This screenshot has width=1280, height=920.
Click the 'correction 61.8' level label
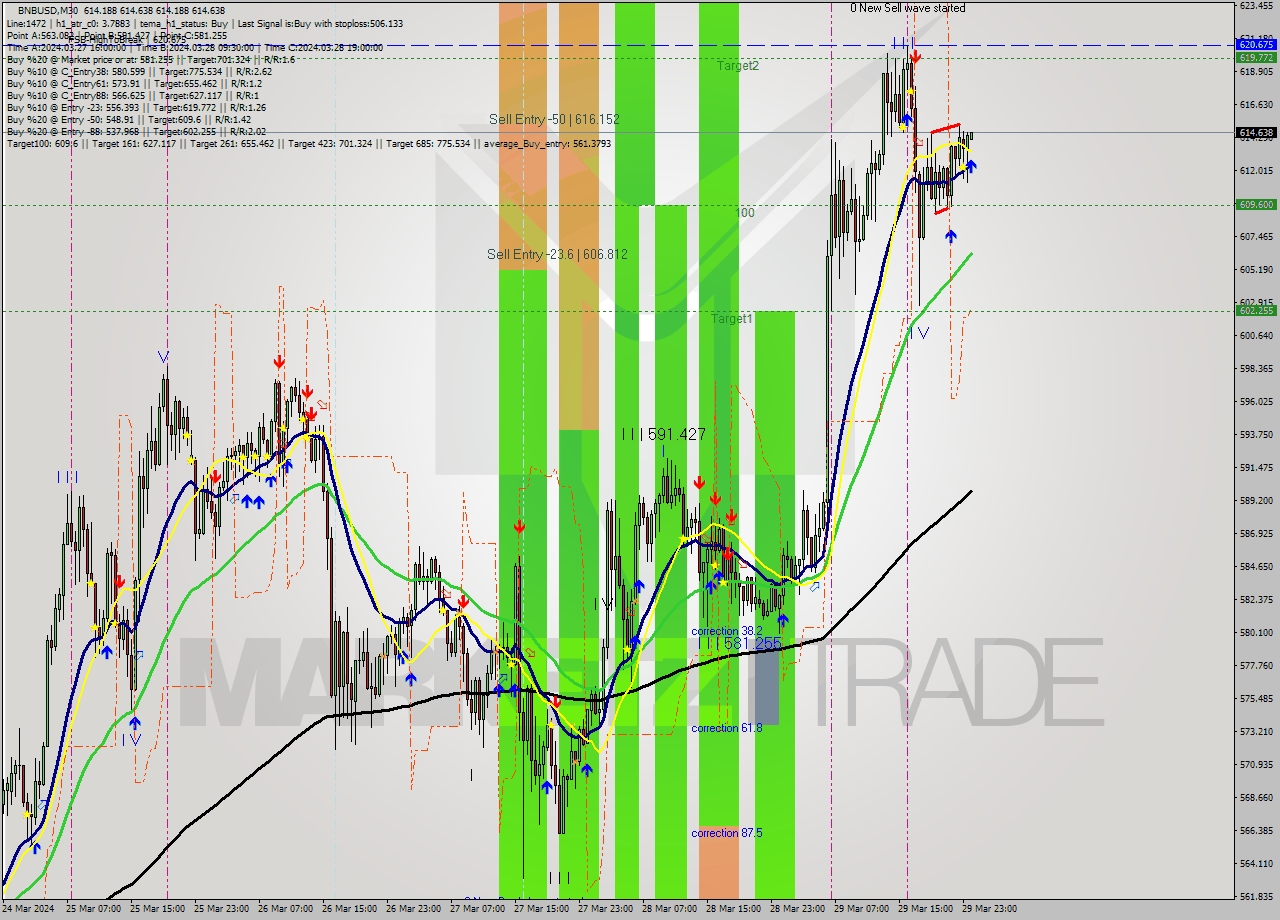[726, 728]
